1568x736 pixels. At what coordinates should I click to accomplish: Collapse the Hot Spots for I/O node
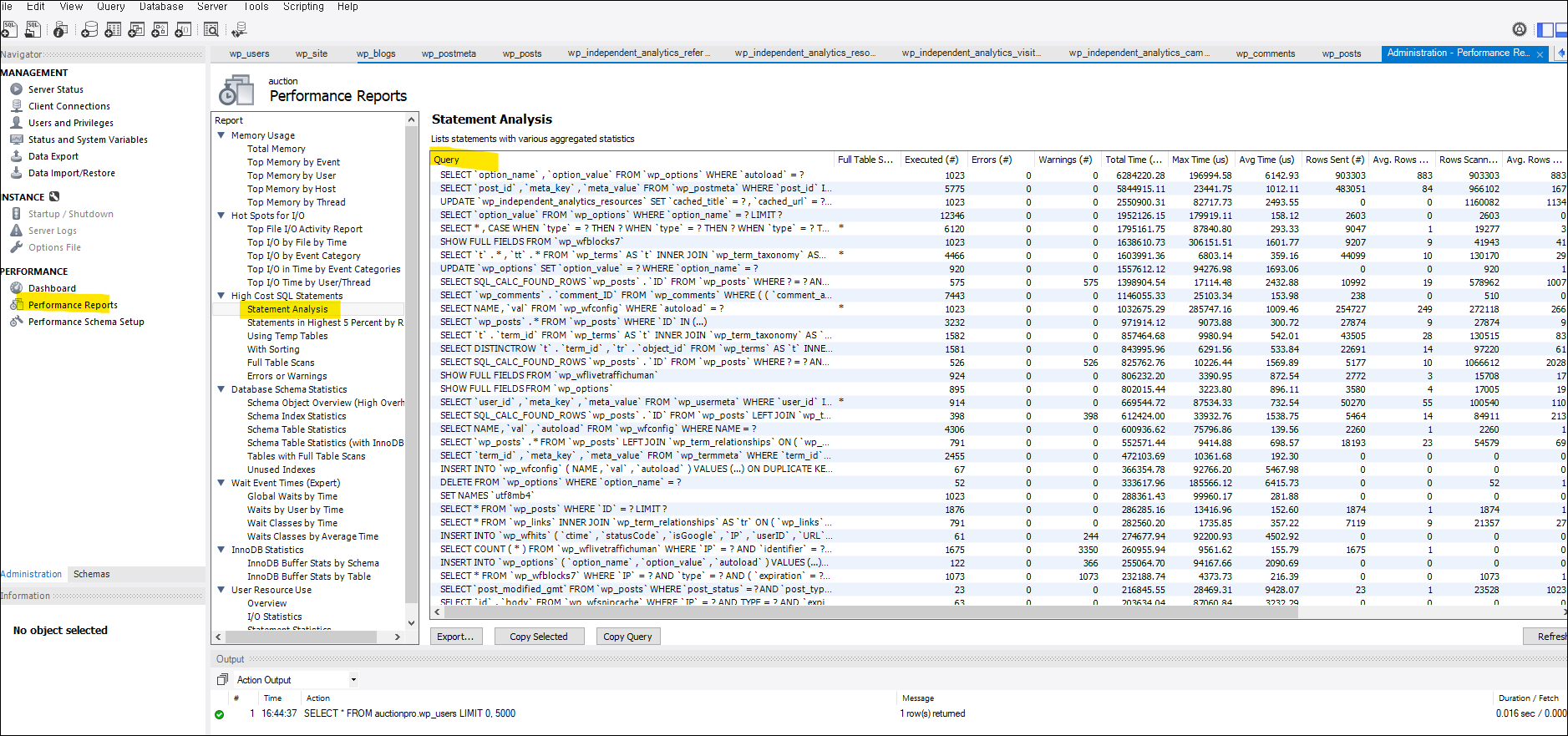221,216
